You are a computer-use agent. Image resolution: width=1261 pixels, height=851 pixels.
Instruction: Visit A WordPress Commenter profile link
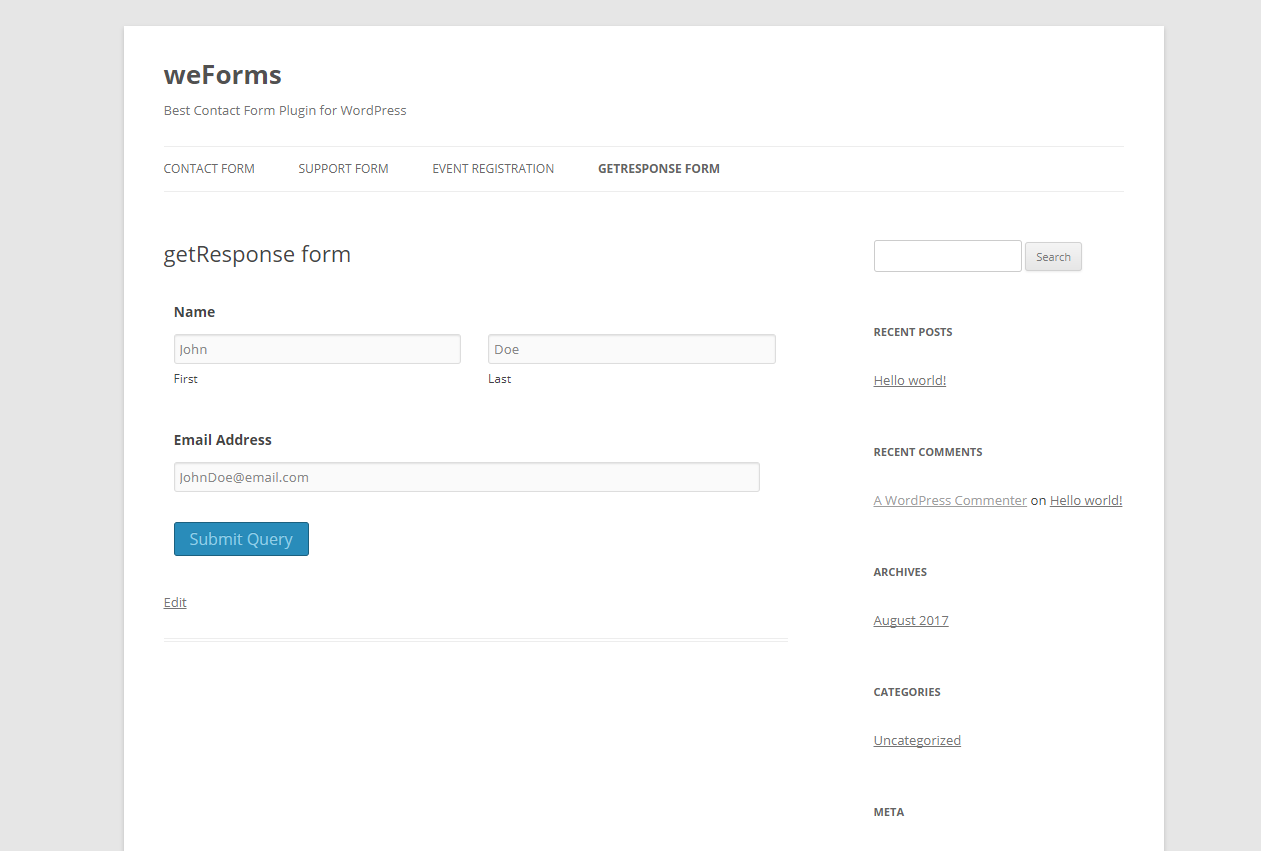tap(949, 499)
